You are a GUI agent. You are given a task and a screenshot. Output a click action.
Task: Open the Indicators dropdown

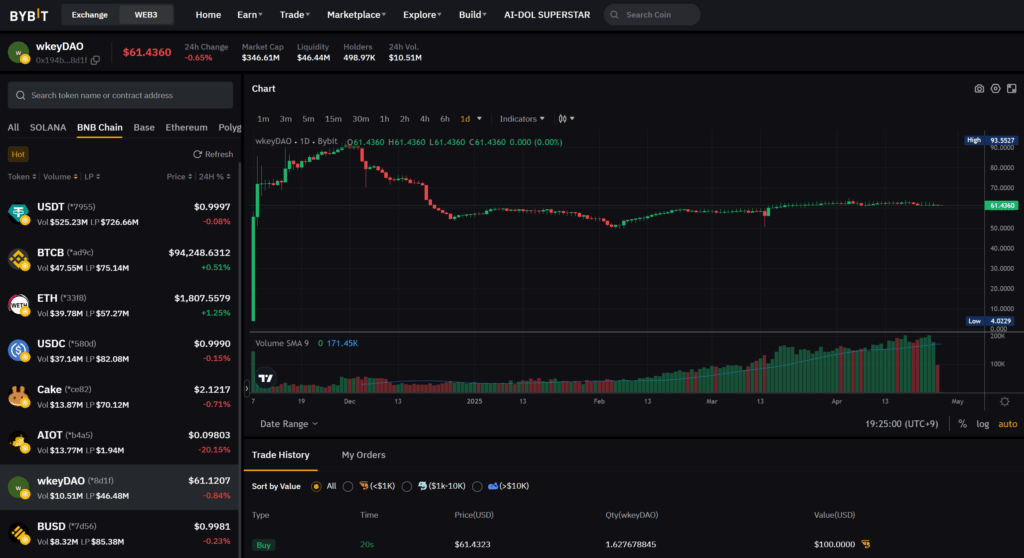pos(522,119)
